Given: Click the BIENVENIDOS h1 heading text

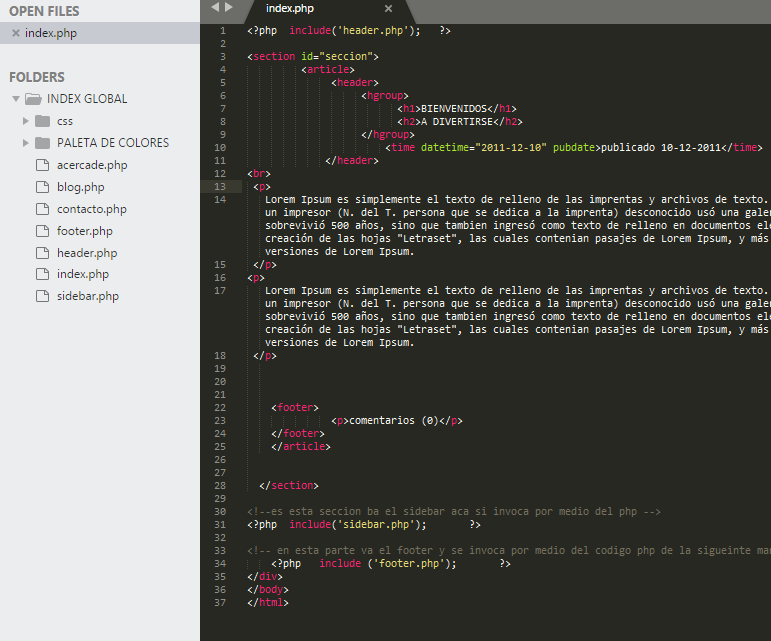Looking at the screenshot, I should [x=453, y=109].
